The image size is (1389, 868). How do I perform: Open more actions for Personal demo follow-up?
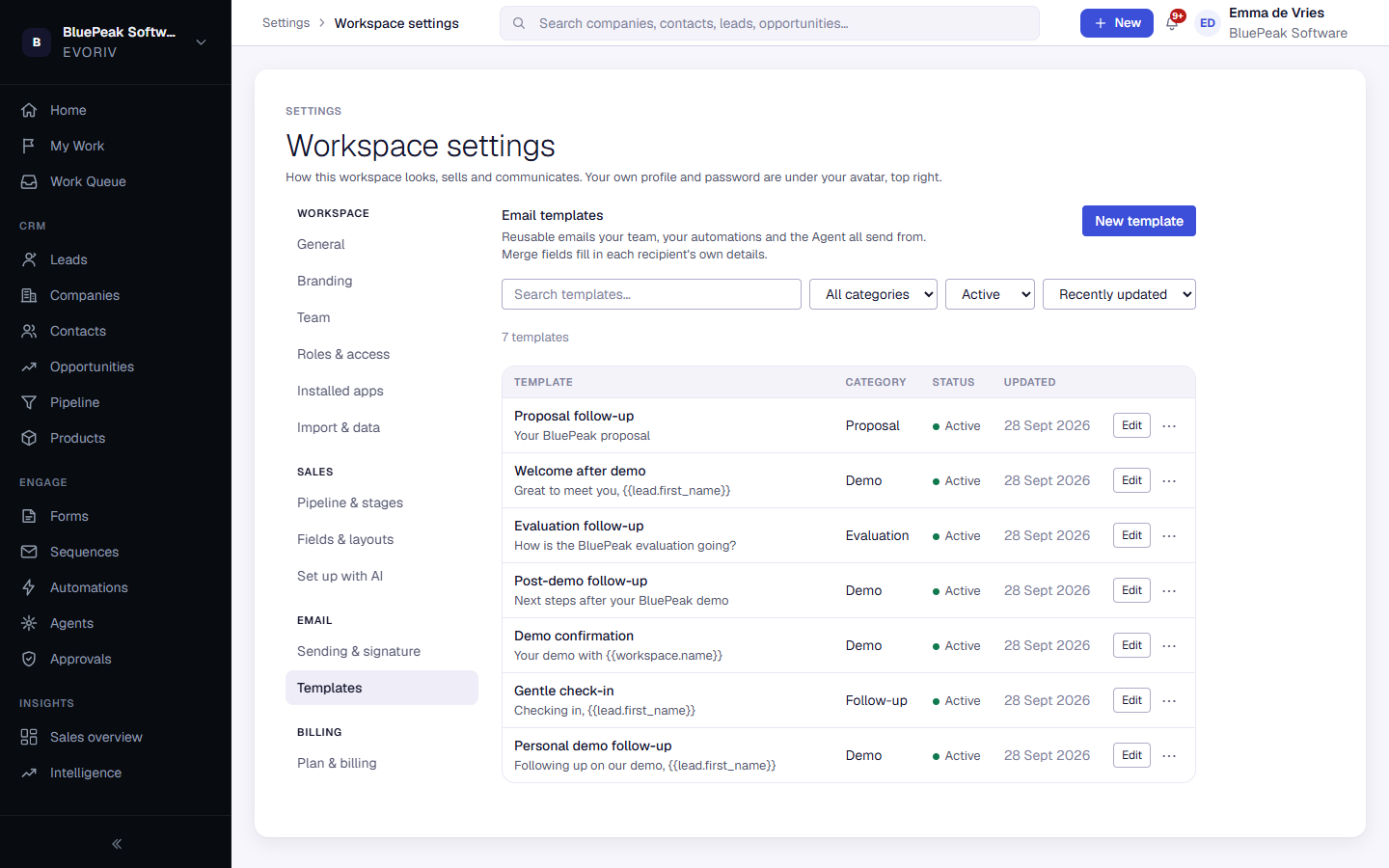1169,755
